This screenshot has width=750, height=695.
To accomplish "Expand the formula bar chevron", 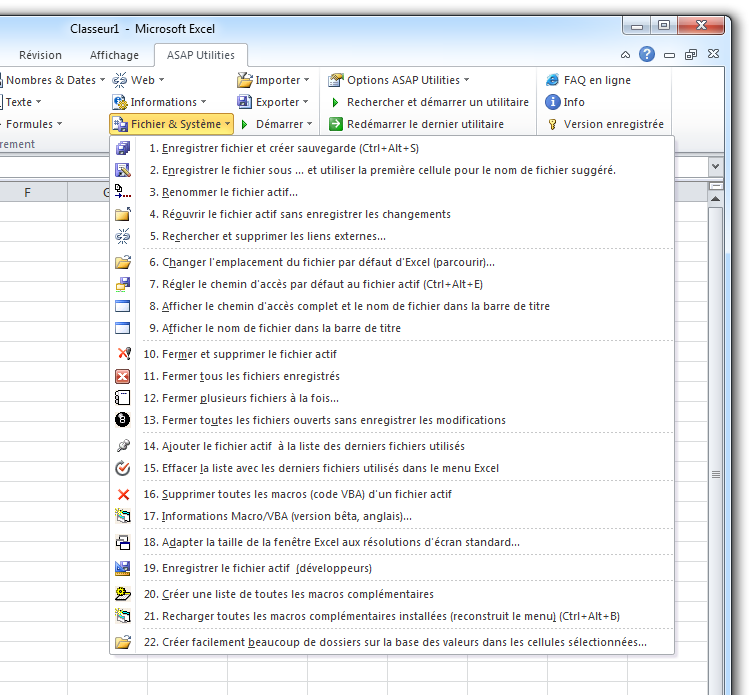I will (715, 166).
